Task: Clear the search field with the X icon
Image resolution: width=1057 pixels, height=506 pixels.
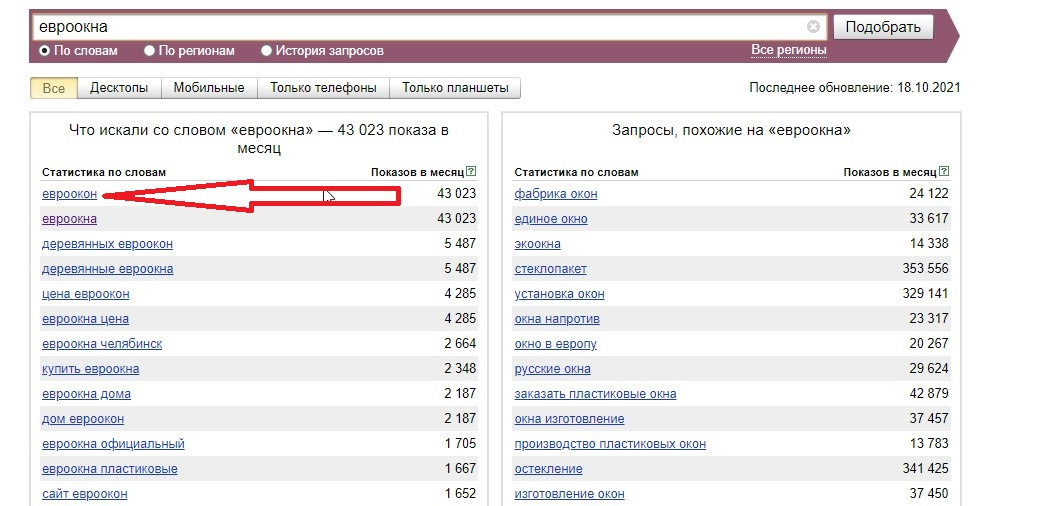Action: pos(813,27)
